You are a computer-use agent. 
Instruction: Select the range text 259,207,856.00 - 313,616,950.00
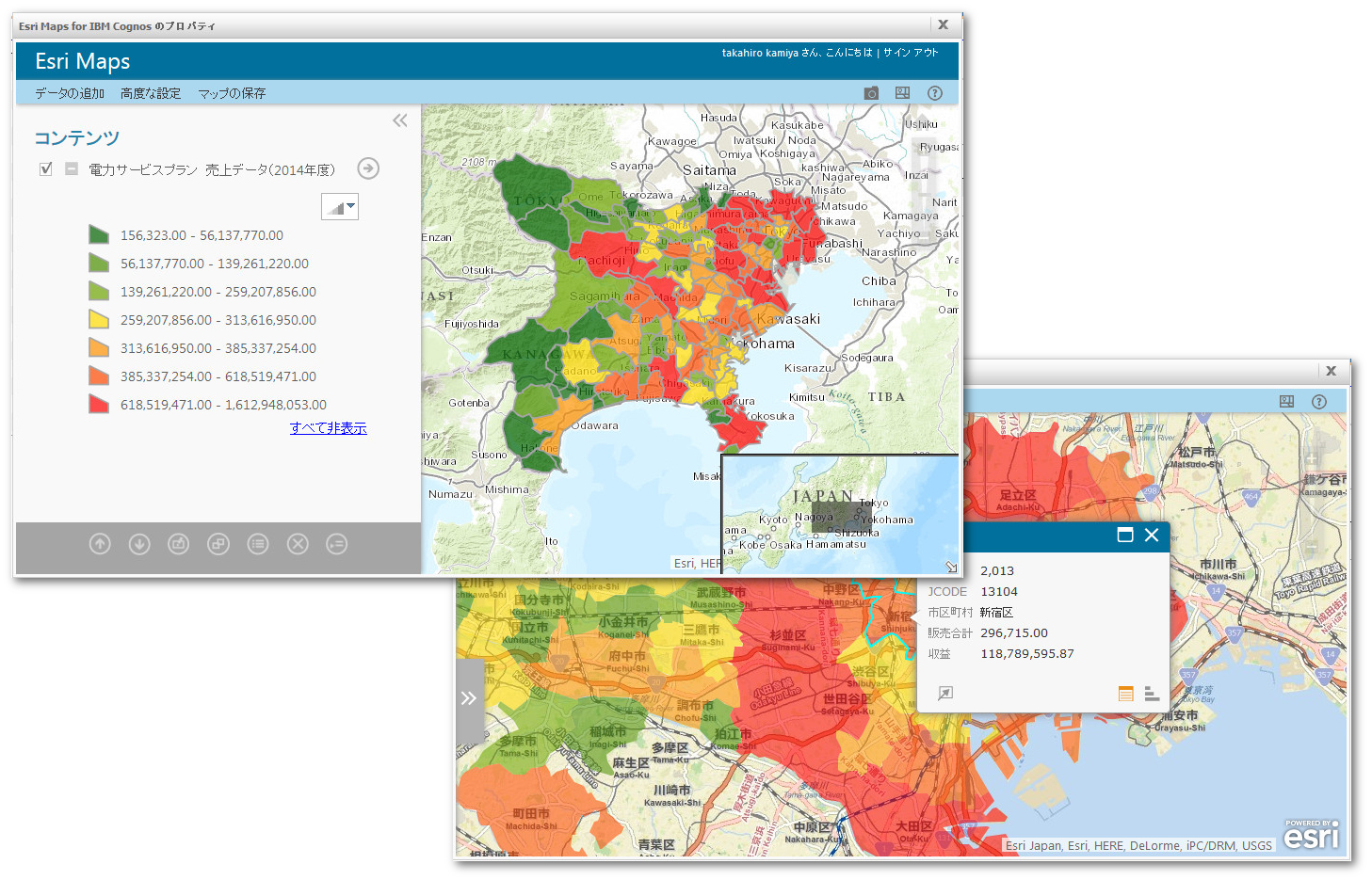[218, 320]
